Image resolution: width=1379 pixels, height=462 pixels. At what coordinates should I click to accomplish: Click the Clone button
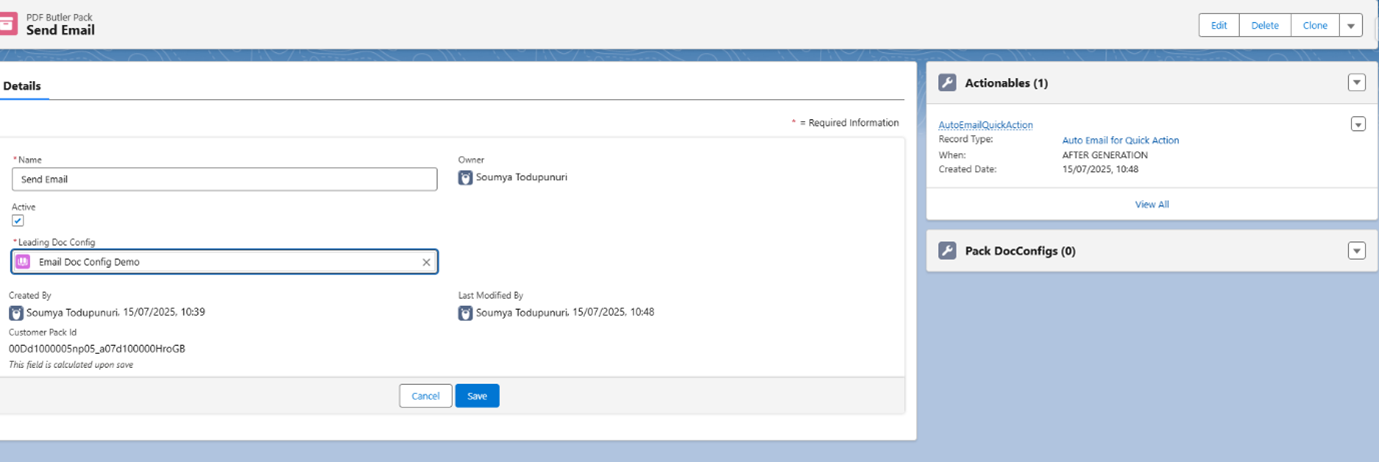point(1315,26)
